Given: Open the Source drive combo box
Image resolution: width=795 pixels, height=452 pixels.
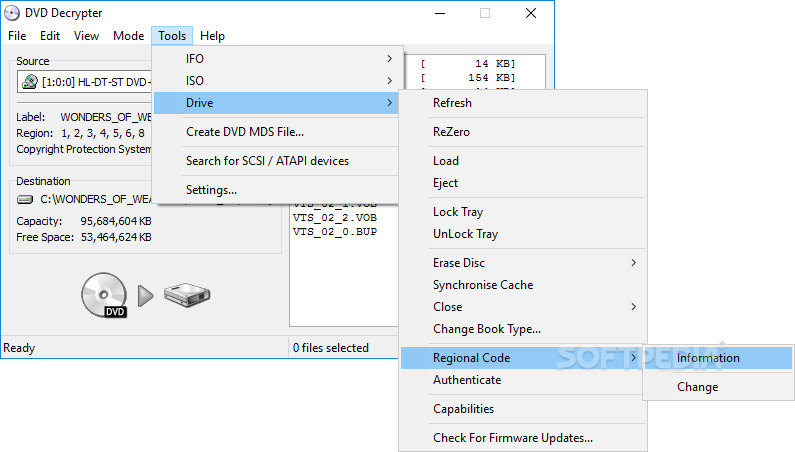Looking at the screenshot, I should (x=85, y=82).
